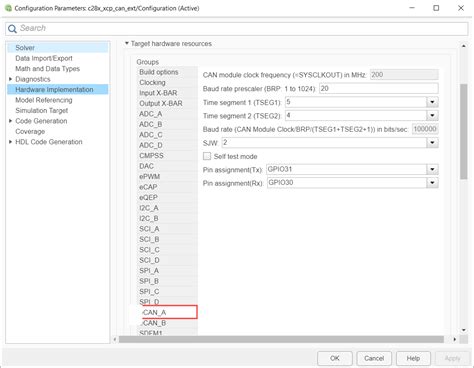The image size is (474, 368).
Task: Select SCI_B group
Action: 167,239
